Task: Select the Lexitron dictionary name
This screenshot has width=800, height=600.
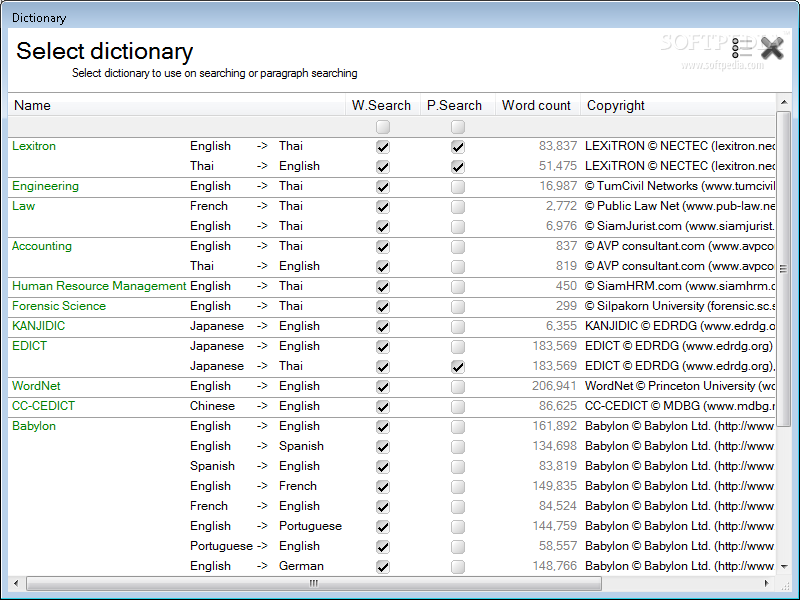Action: click(34, 146)
